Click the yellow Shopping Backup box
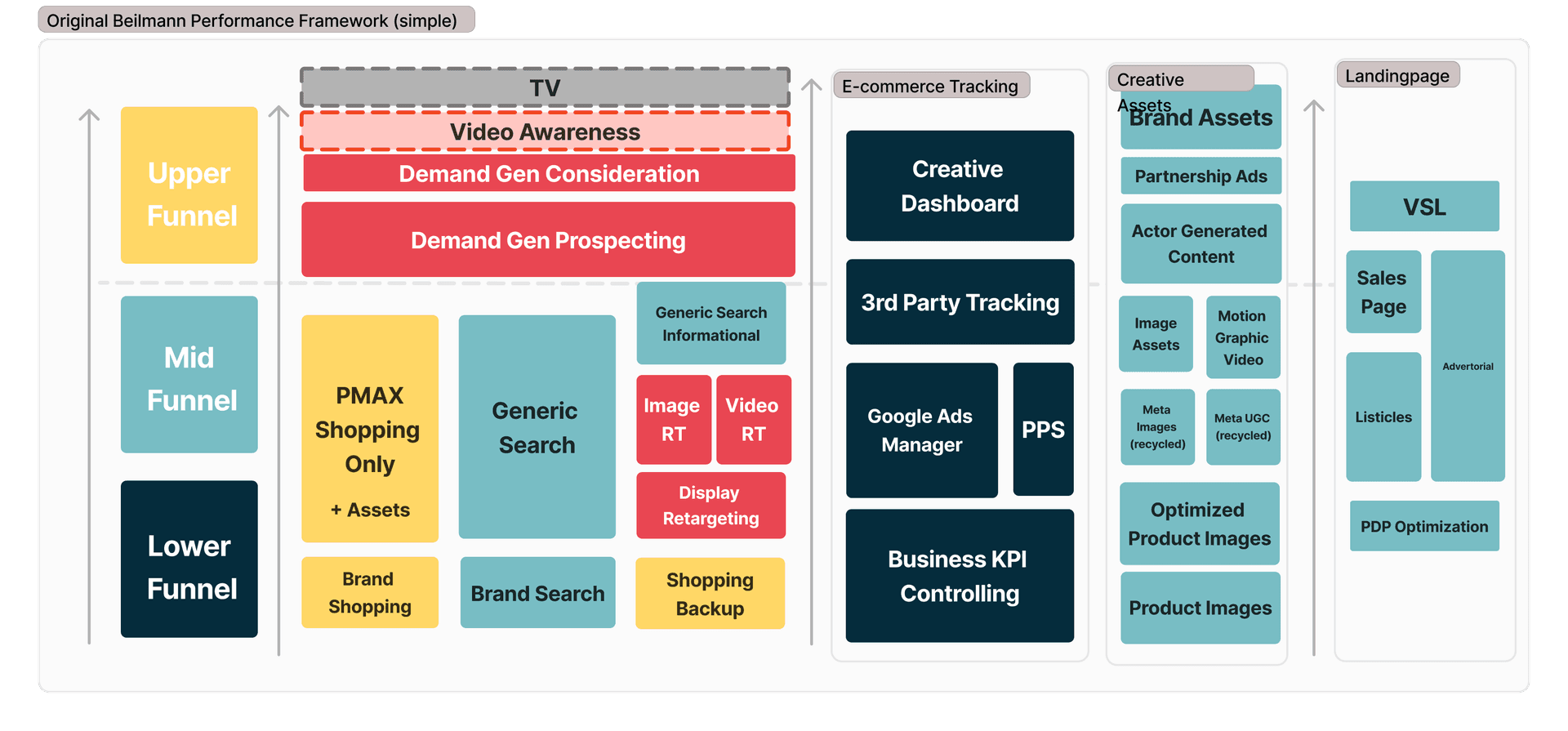 point(710,594)
